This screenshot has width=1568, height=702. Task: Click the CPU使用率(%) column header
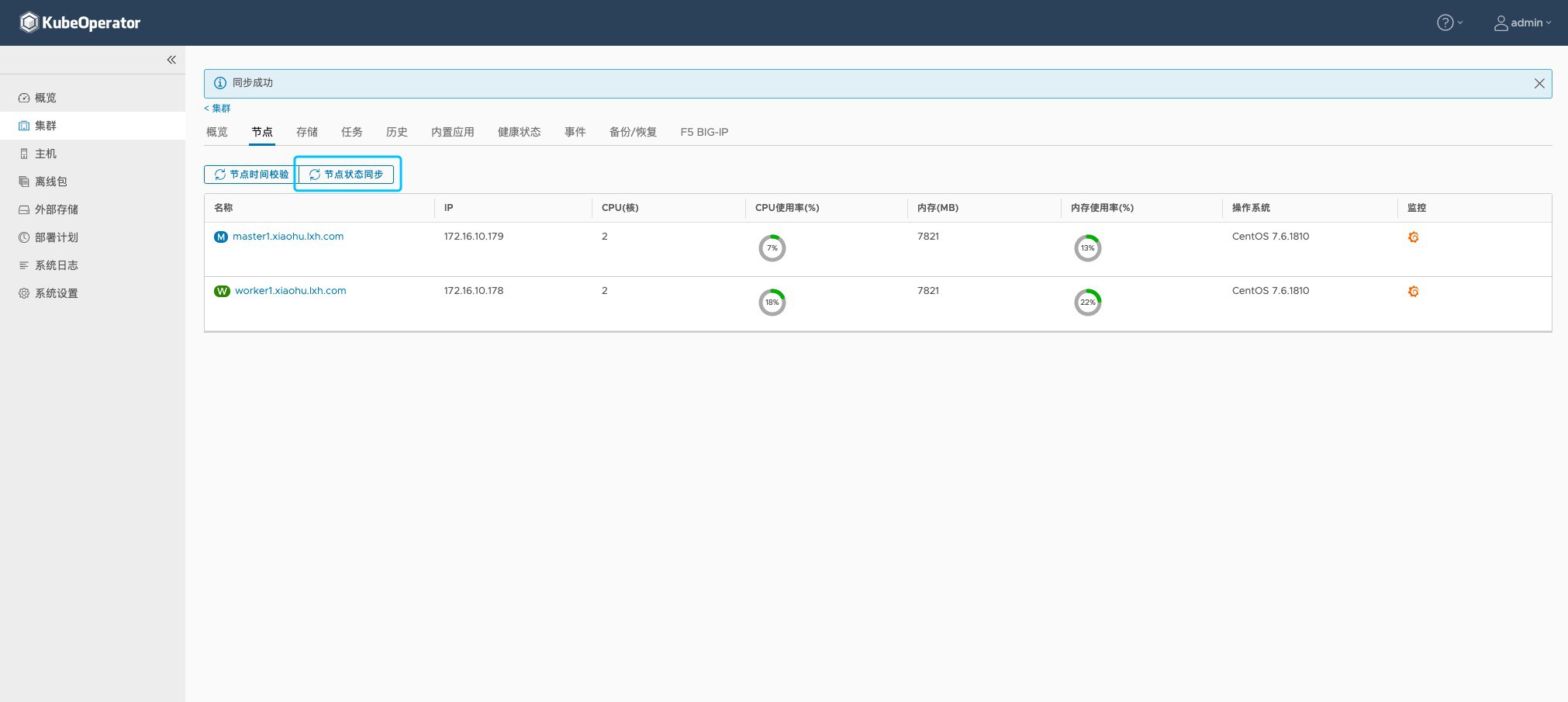[787, 208]
